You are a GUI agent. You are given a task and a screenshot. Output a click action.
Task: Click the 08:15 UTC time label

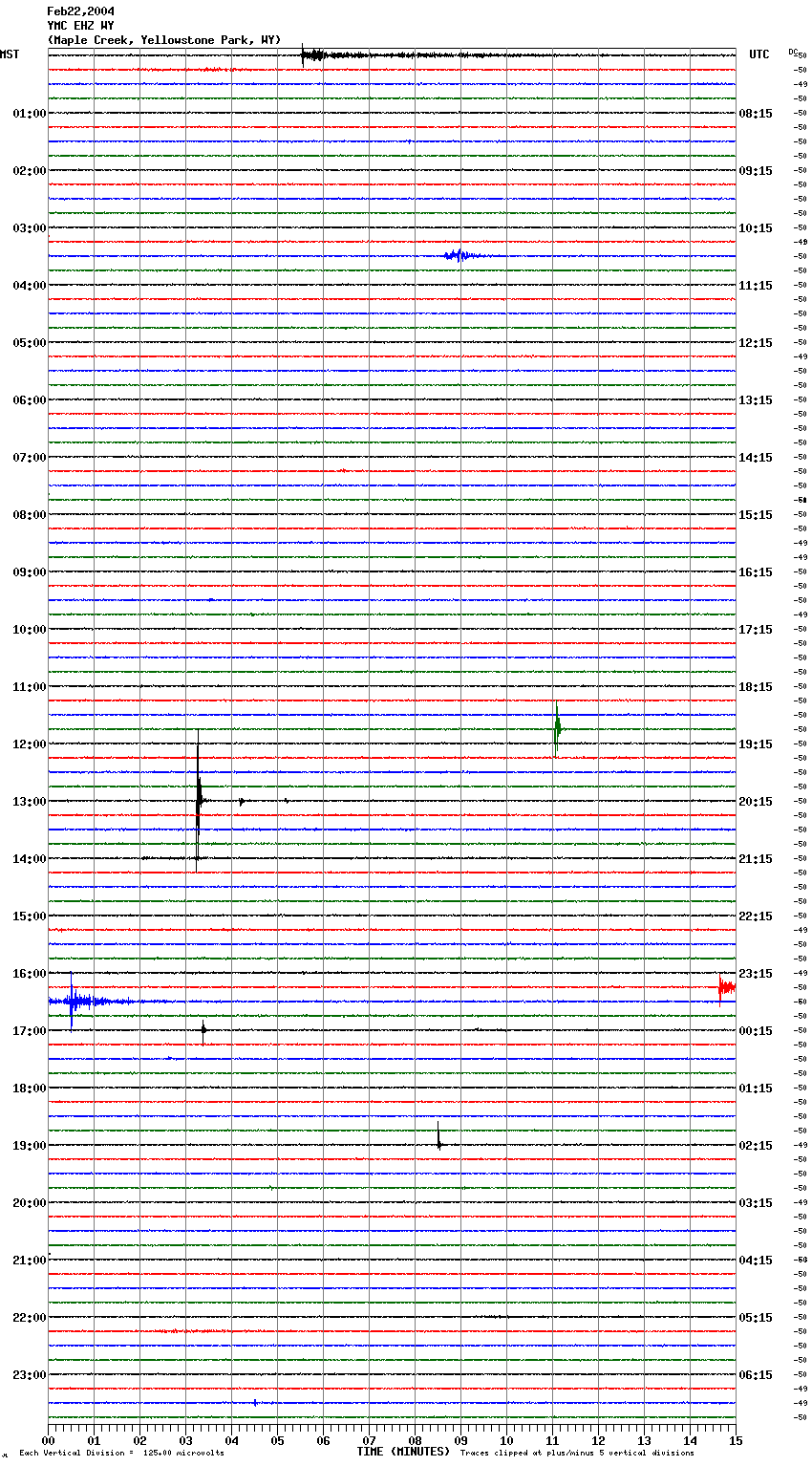756,114
